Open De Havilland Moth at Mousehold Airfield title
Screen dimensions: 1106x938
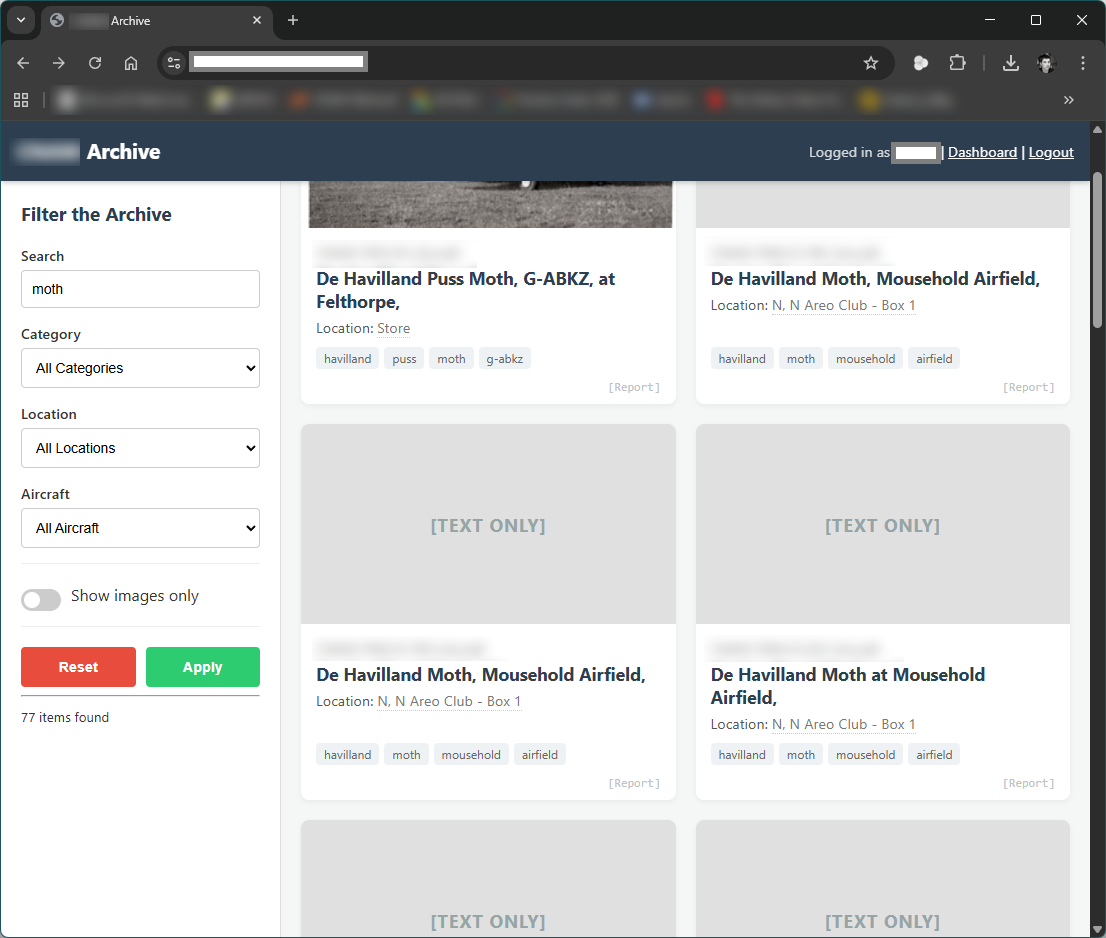point(848,686)
